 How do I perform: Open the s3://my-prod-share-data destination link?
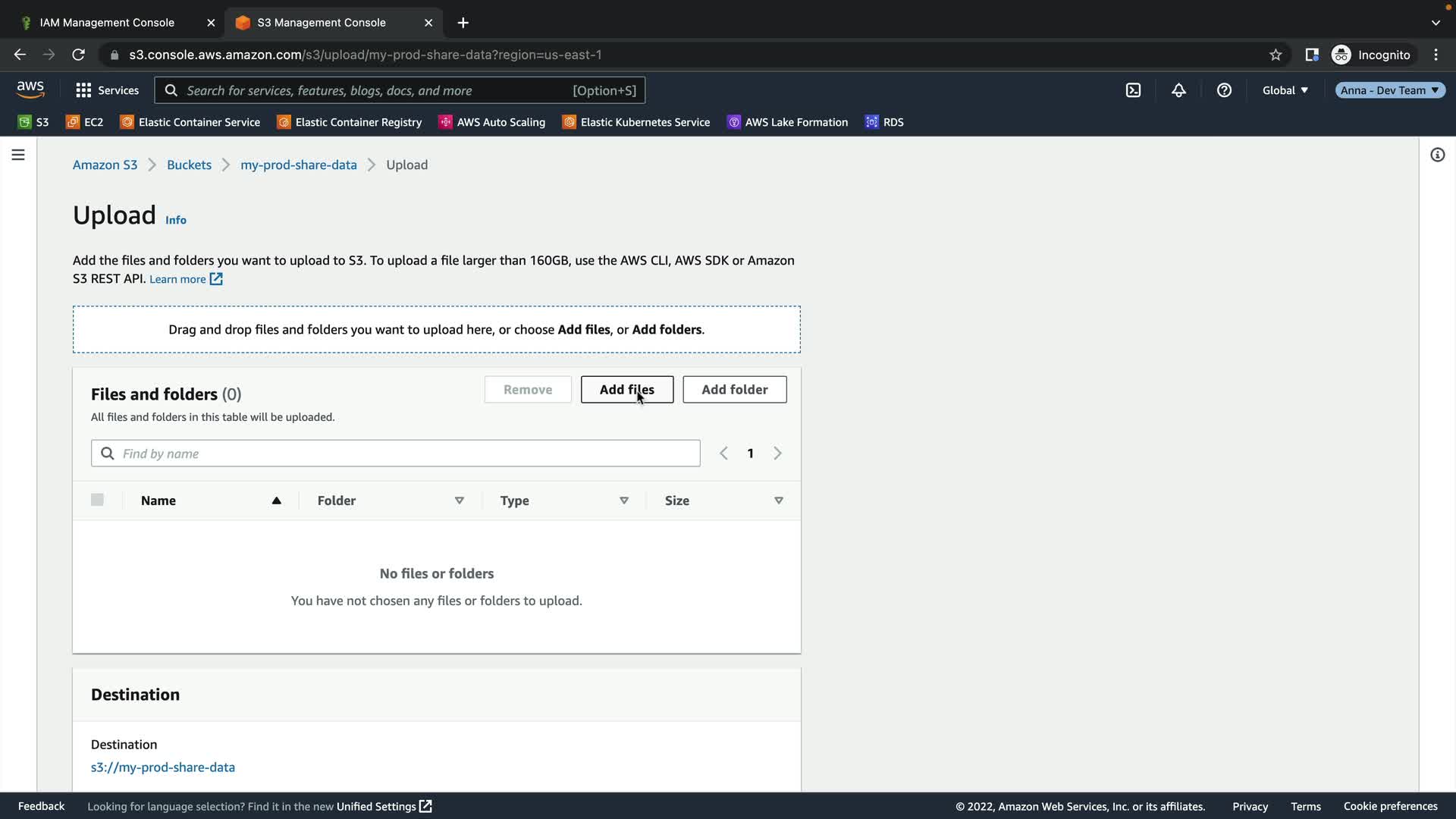click(162, 767)
